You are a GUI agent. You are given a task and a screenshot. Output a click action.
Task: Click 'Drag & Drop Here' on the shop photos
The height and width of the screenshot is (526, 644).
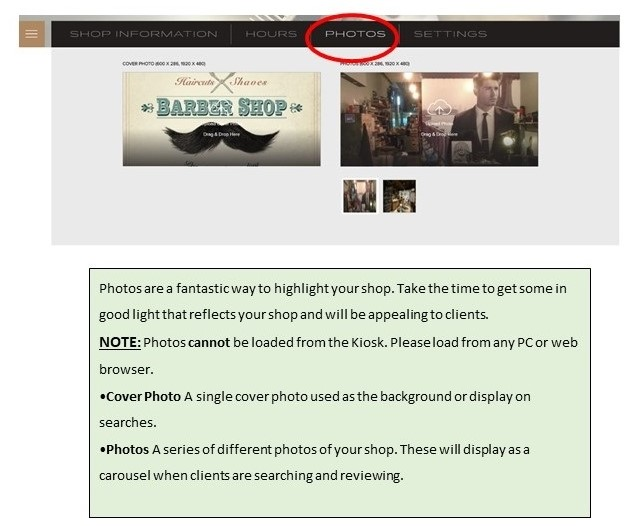[439, 133]
